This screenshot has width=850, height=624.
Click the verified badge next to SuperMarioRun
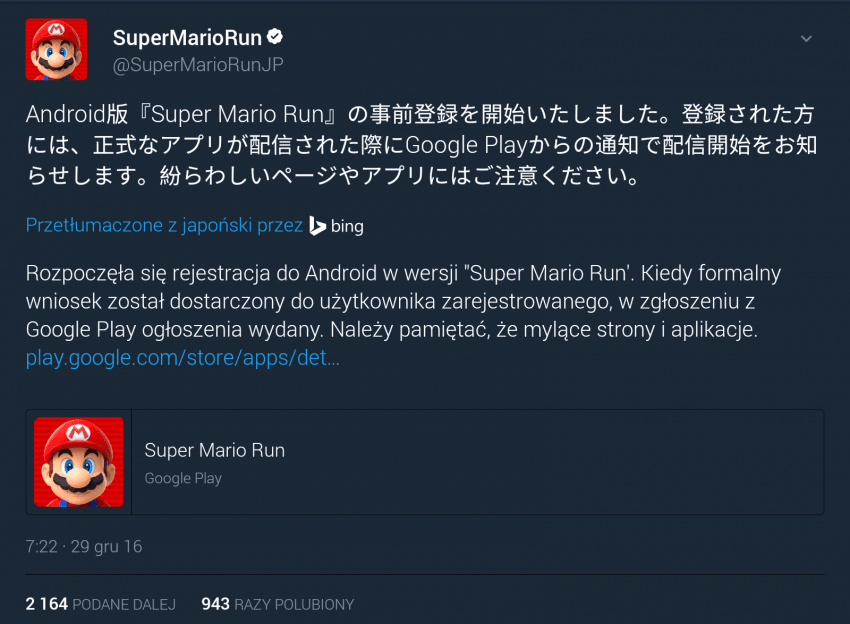point(274,38)
